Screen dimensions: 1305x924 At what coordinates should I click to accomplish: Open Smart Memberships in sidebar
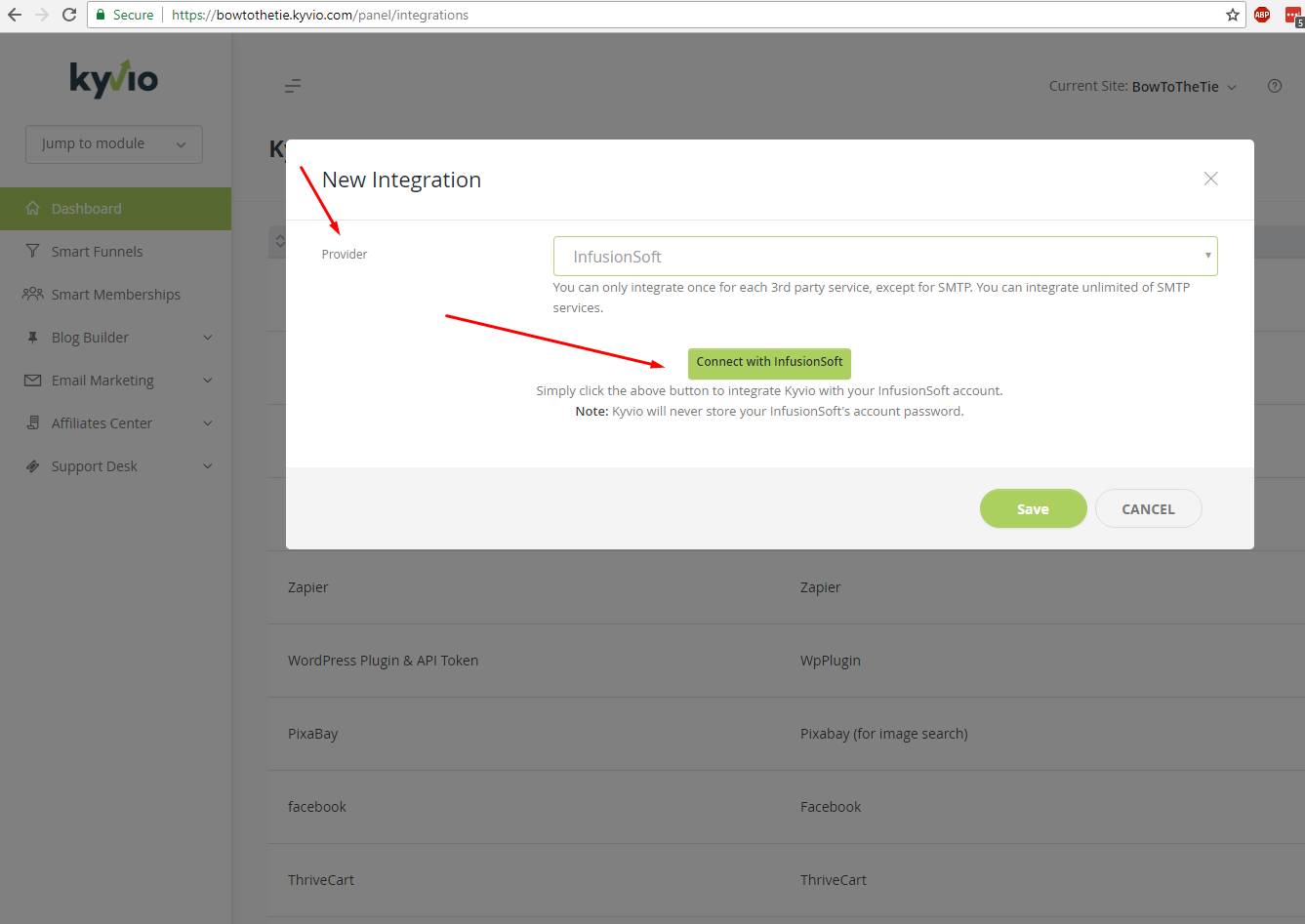[115, 295]
